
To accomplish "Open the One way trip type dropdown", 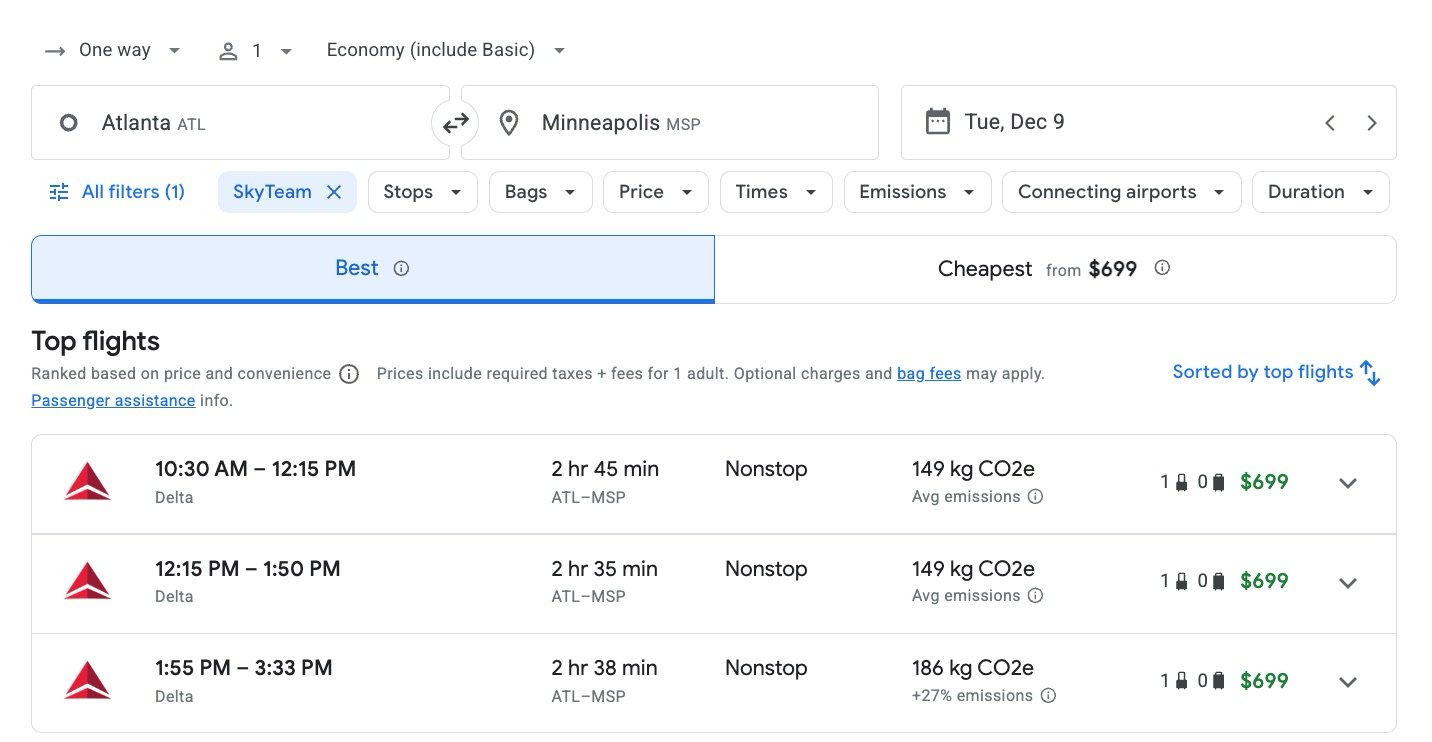I will pos(113,50).
